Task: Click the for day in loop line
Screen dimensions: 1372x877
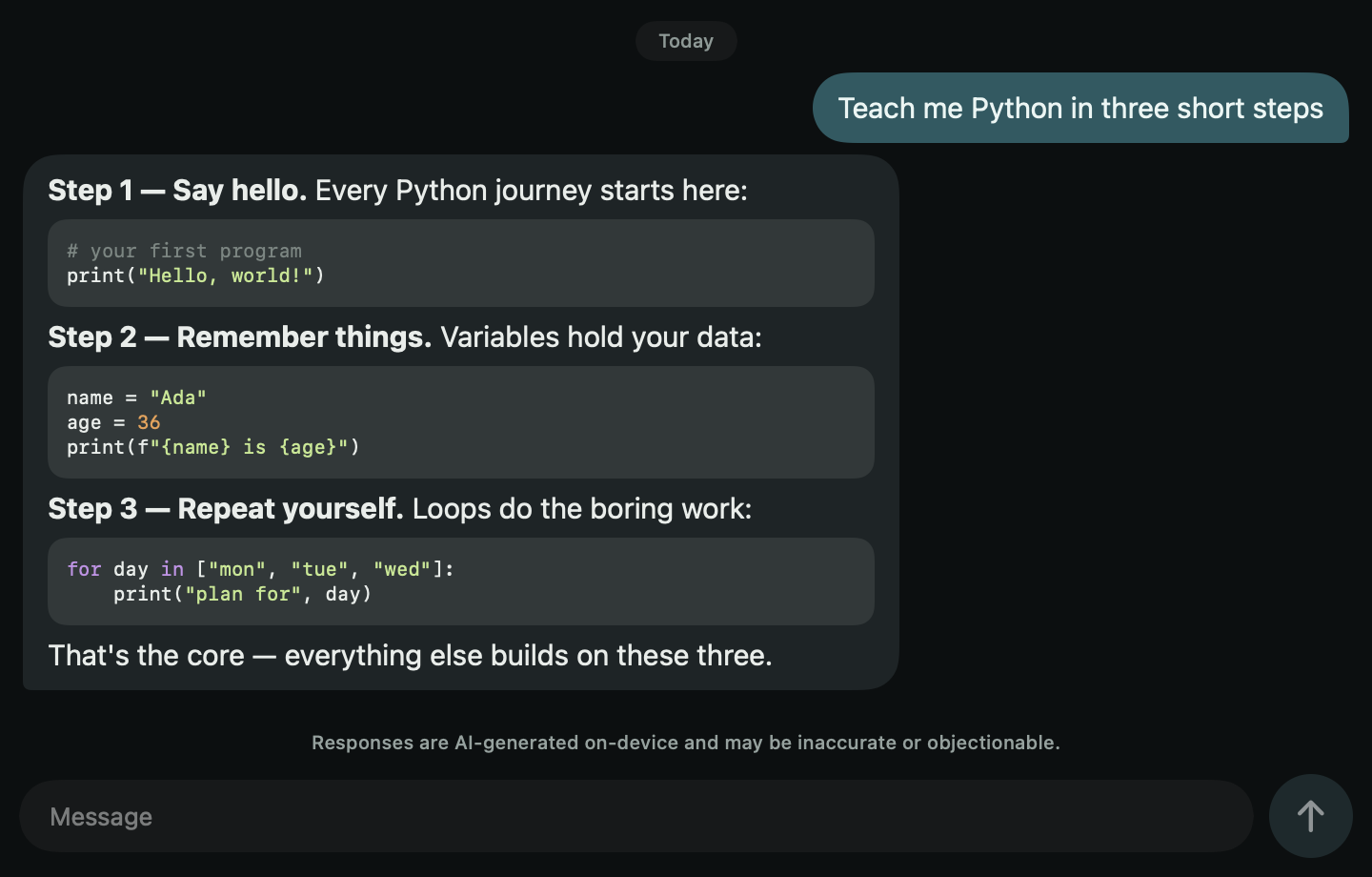Action: tap(260, 569)
